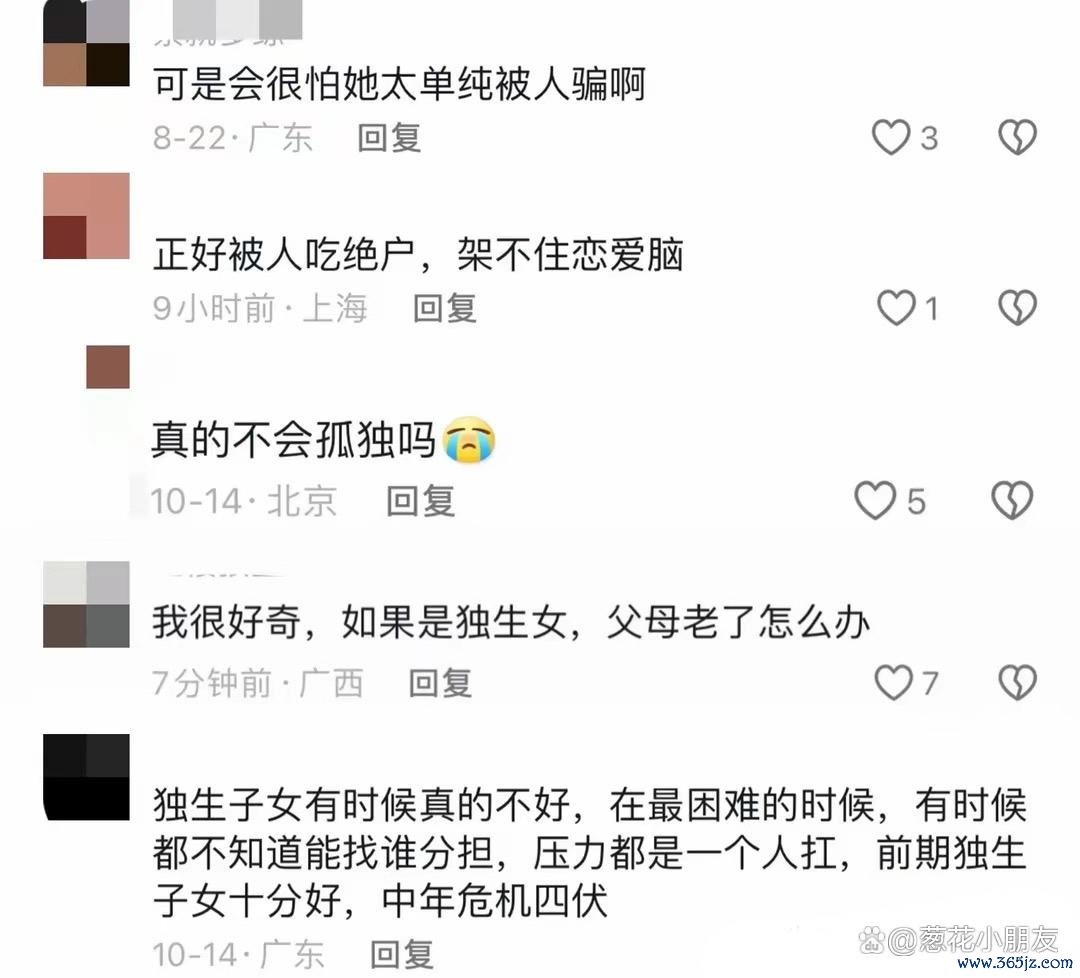Open the long 独生子女有时候真的不好 comment

click(590, 853)
